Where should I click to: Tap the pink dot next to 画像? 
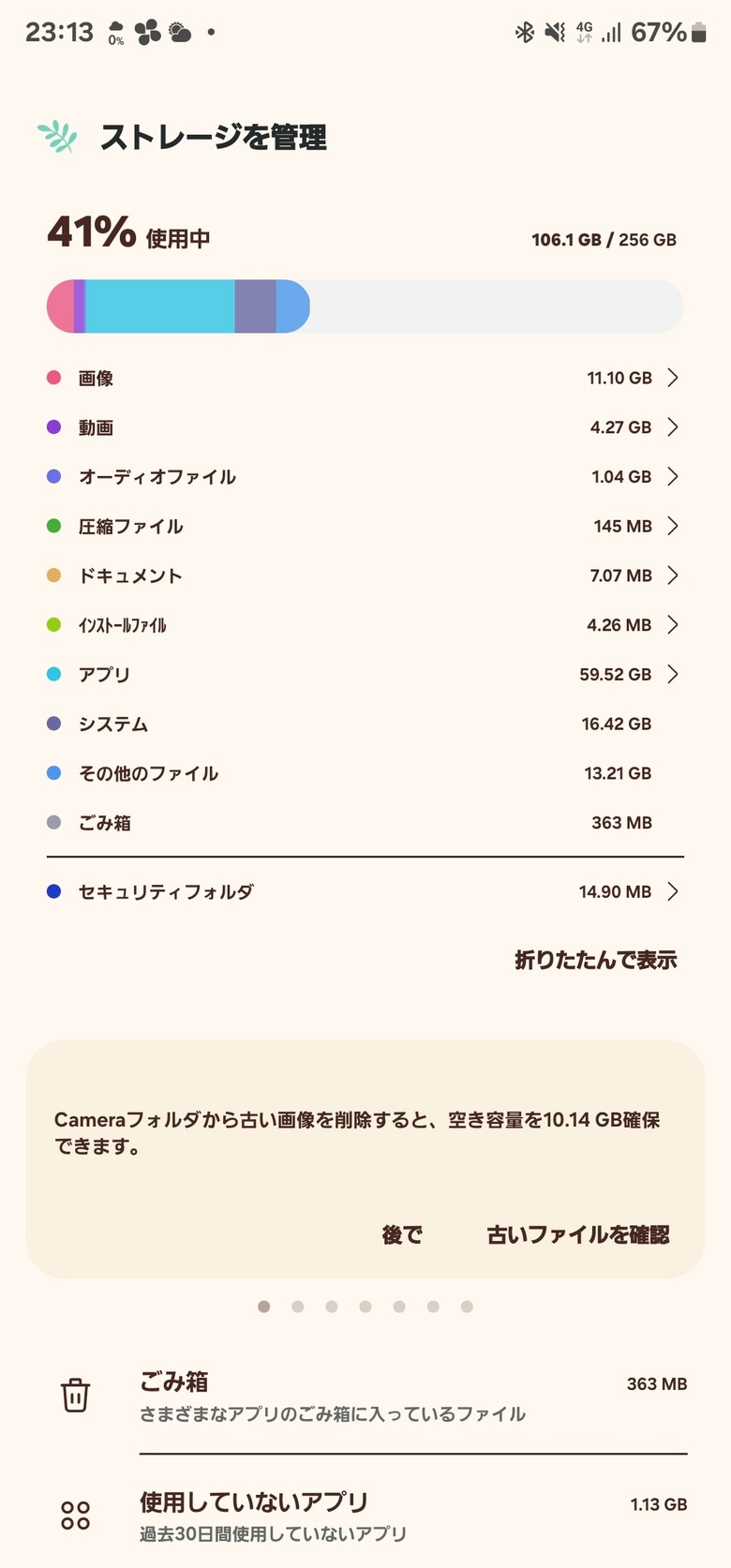tap(54, 378)
